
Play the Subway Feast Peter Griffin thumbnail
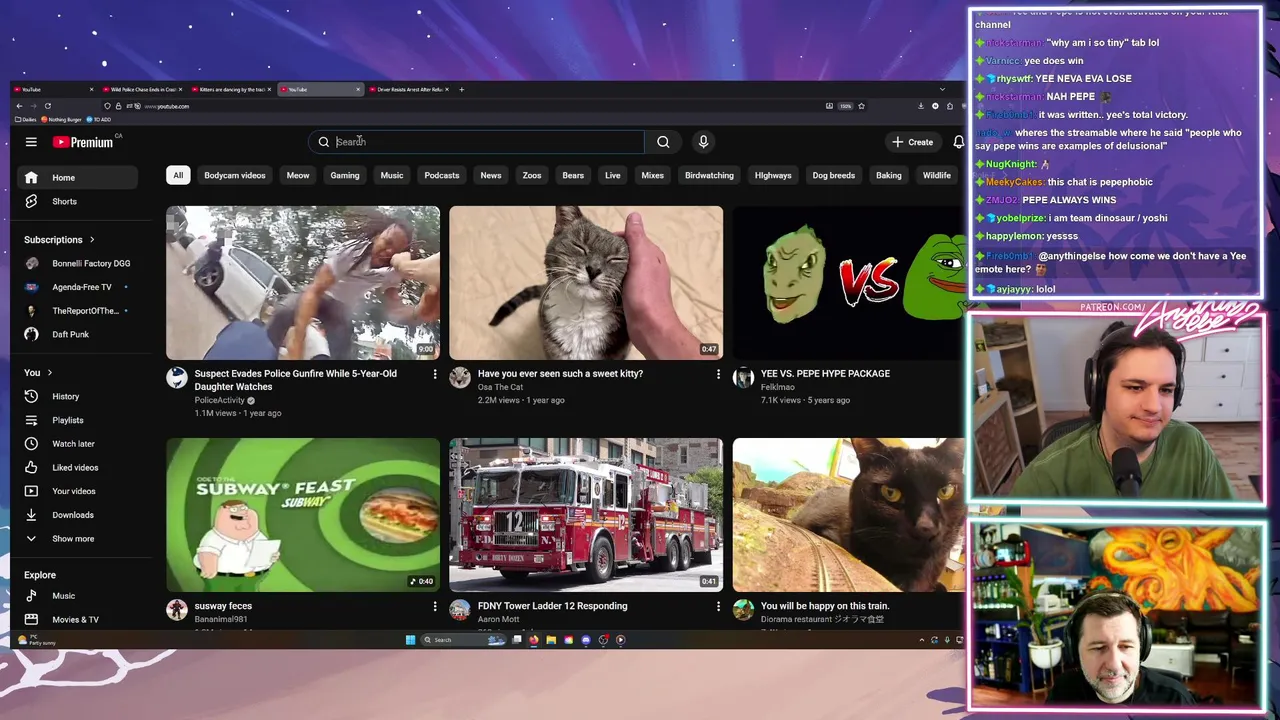coord(303,515)
